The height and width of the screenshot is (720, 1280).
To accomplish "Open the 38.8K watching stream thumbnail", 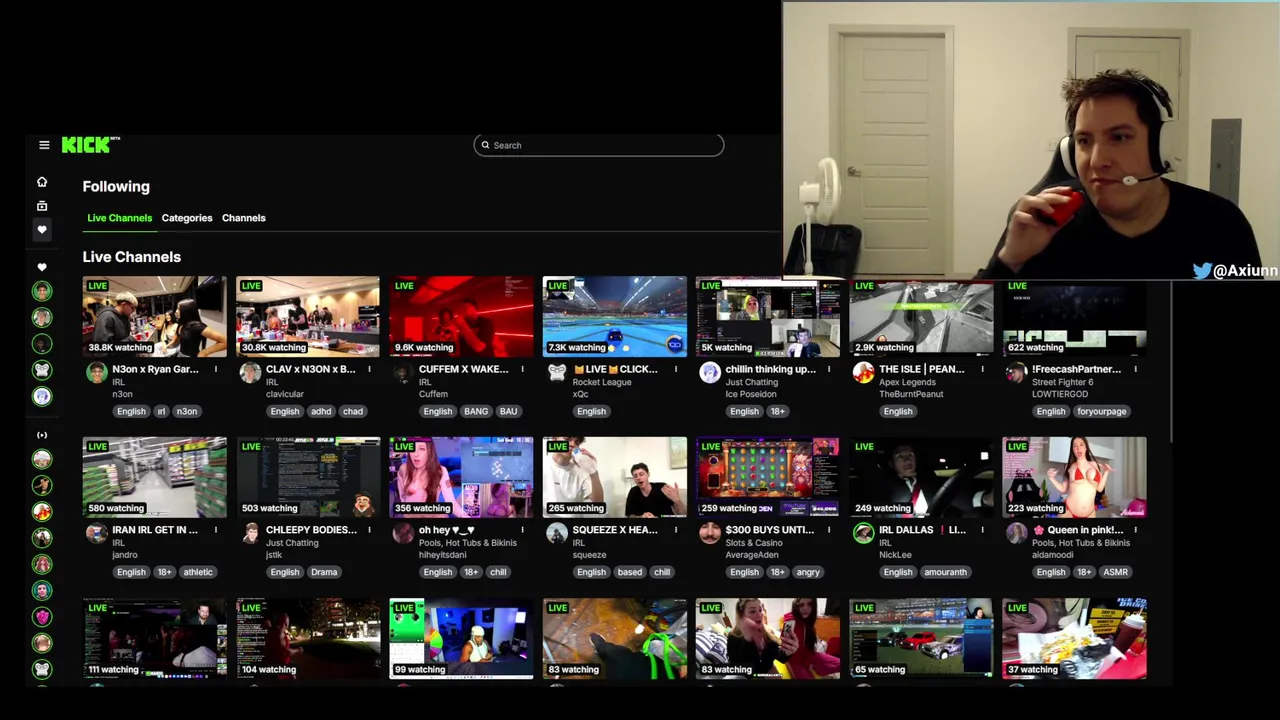I will (155, 317).
